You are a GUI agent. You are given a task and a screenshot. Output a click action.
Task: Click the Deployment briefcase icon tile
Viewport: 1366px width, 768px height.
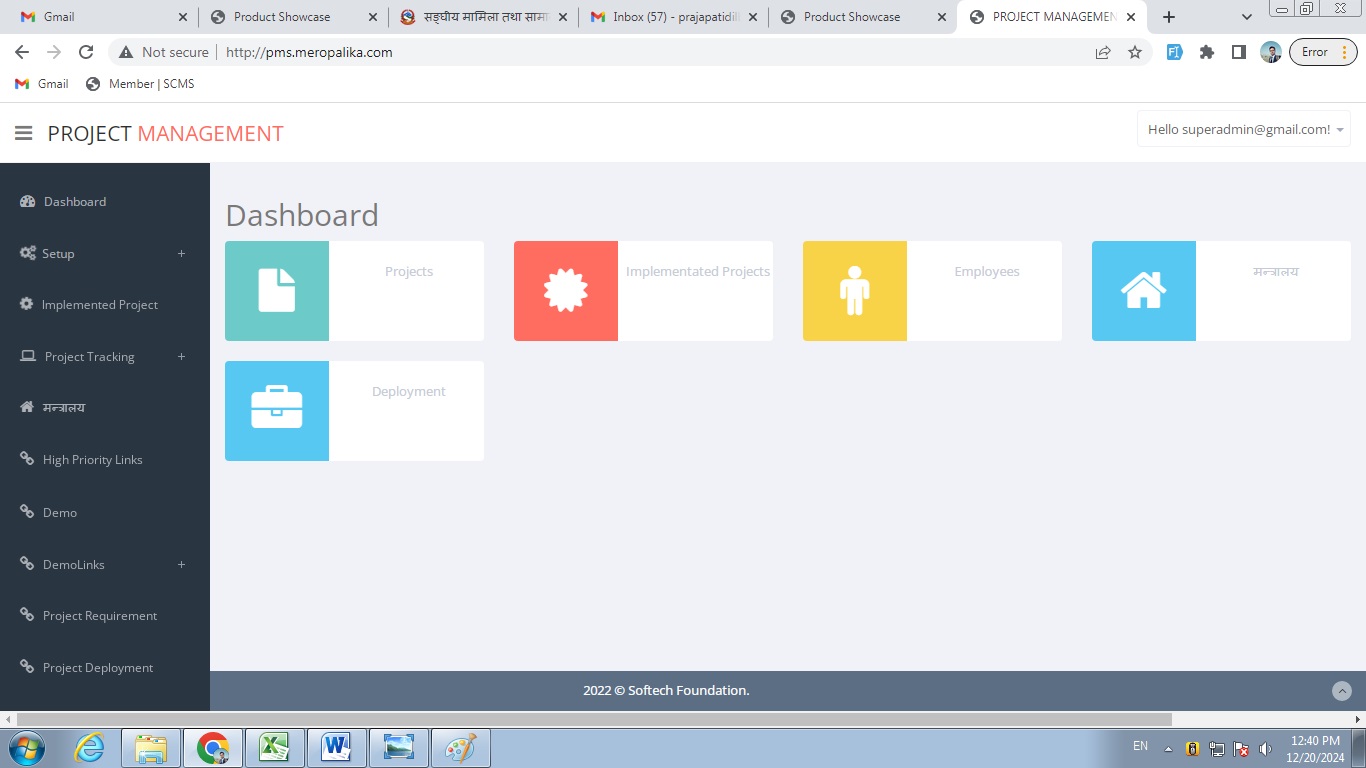tap(277, 411)
